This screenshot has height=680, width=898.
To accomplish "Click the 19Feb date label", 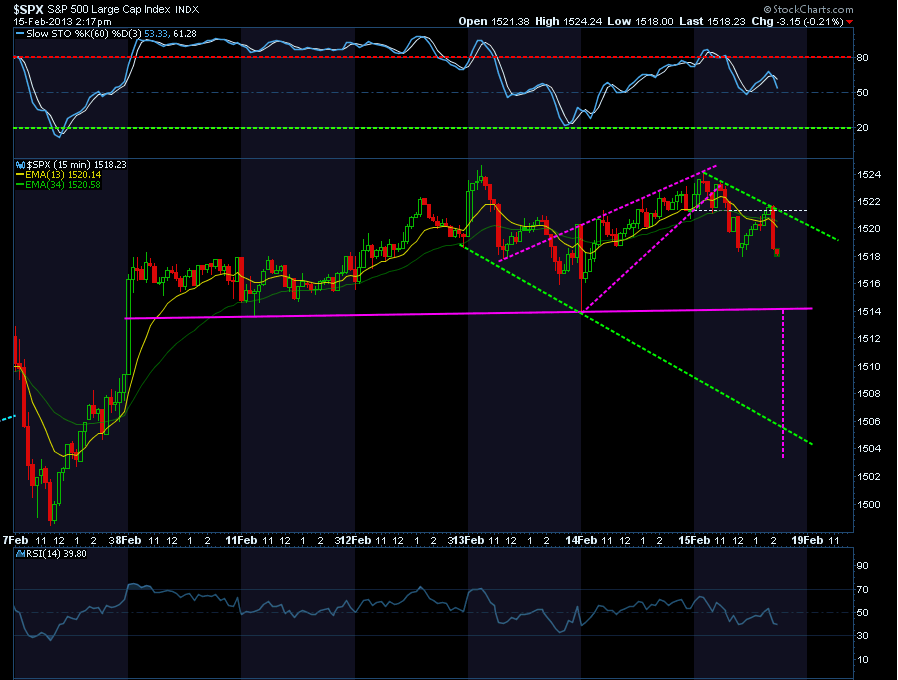I will click(808, 540).
